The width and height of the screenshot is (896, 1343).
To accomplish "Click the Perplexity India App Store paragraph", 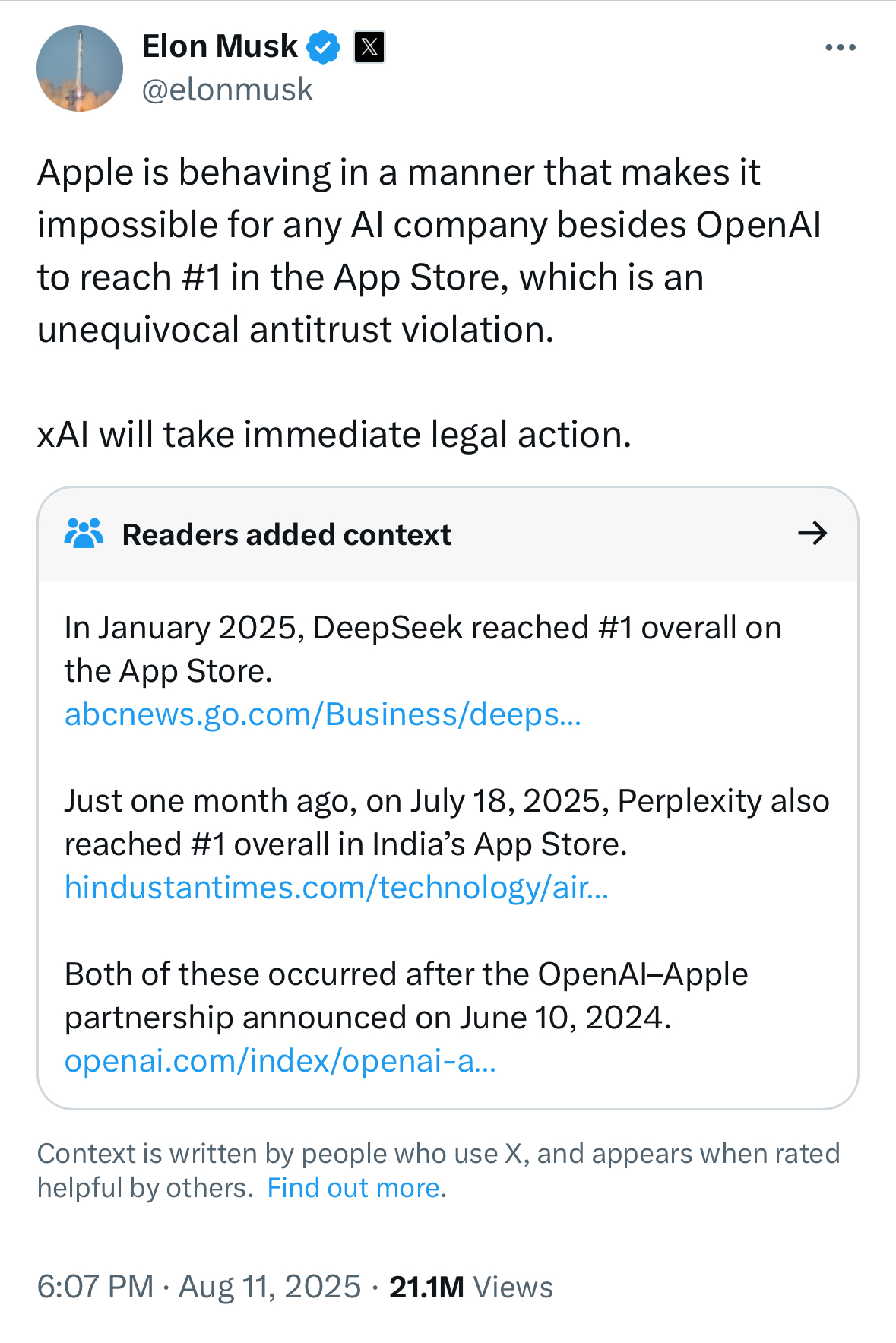I will (x=446, y=822).
